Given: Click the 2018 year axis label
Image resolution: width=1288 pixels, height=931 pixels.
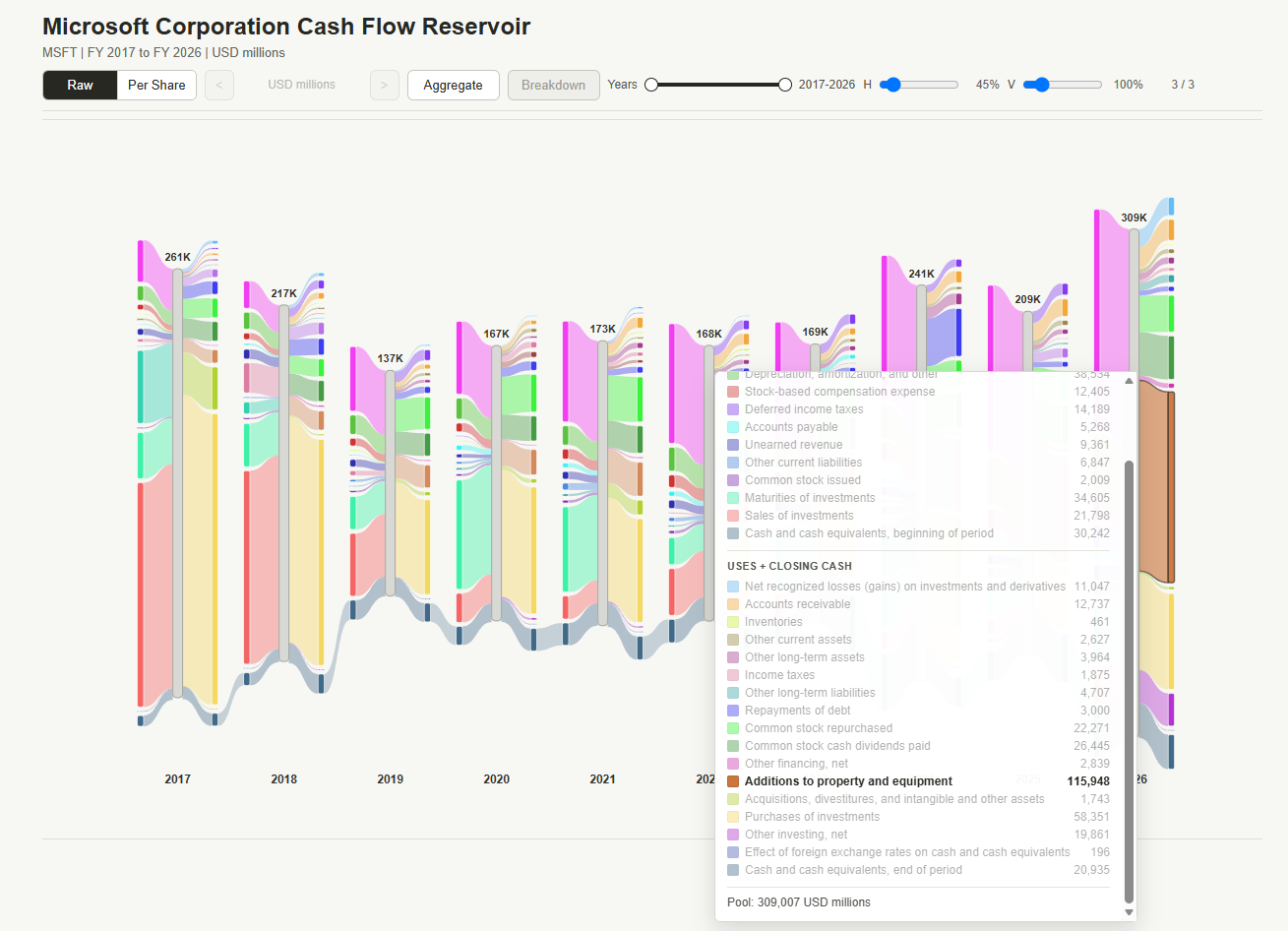Looking at the screenshot, I should [x=284, y=779].
